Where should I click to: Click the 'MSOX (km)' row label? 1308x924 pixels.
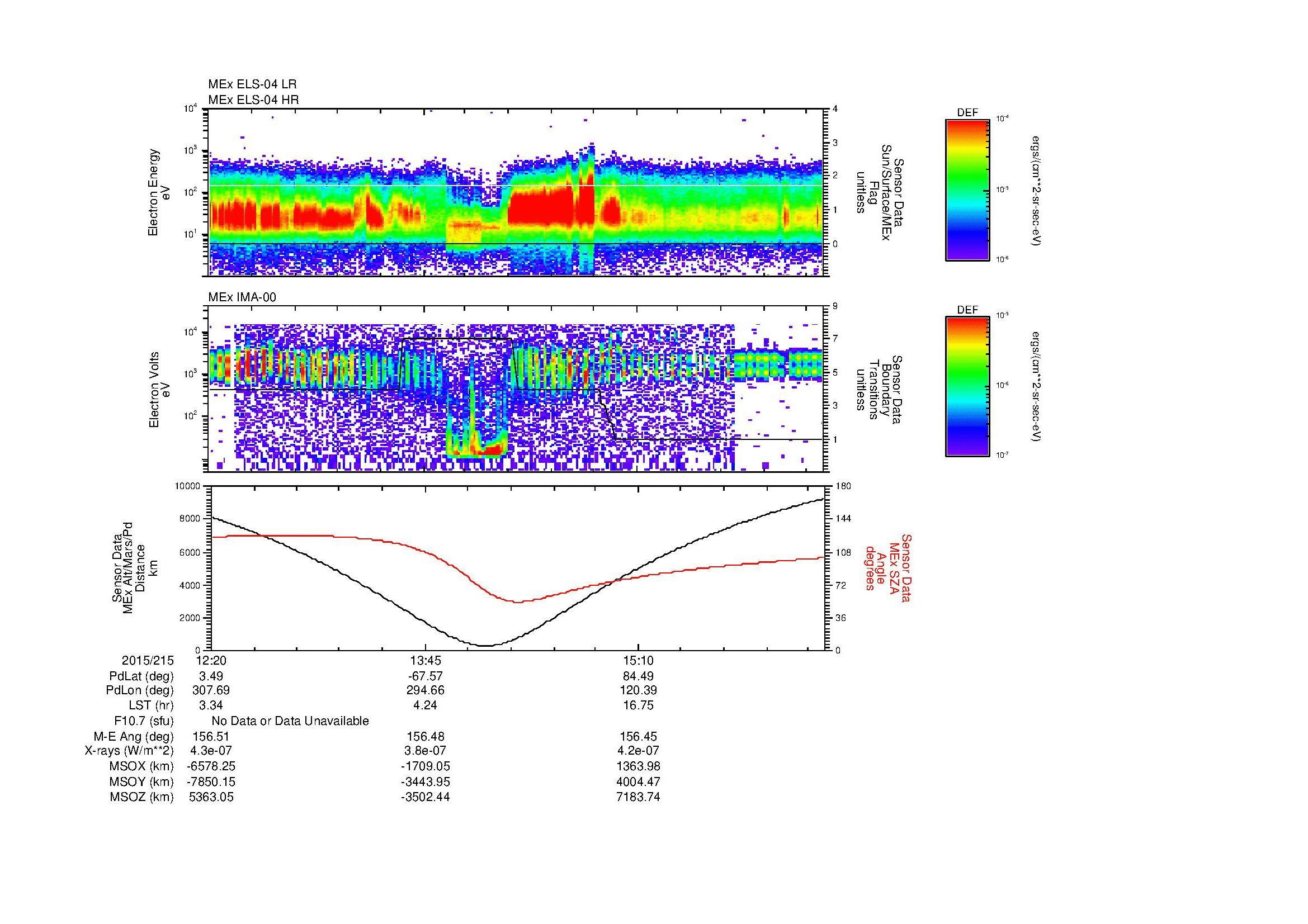142,766
